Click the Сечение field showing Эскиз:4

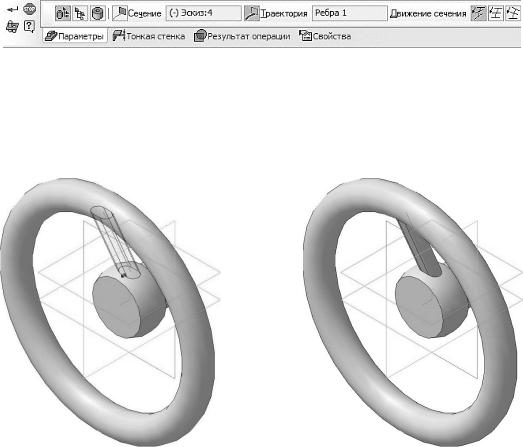[x=203, y=13]
